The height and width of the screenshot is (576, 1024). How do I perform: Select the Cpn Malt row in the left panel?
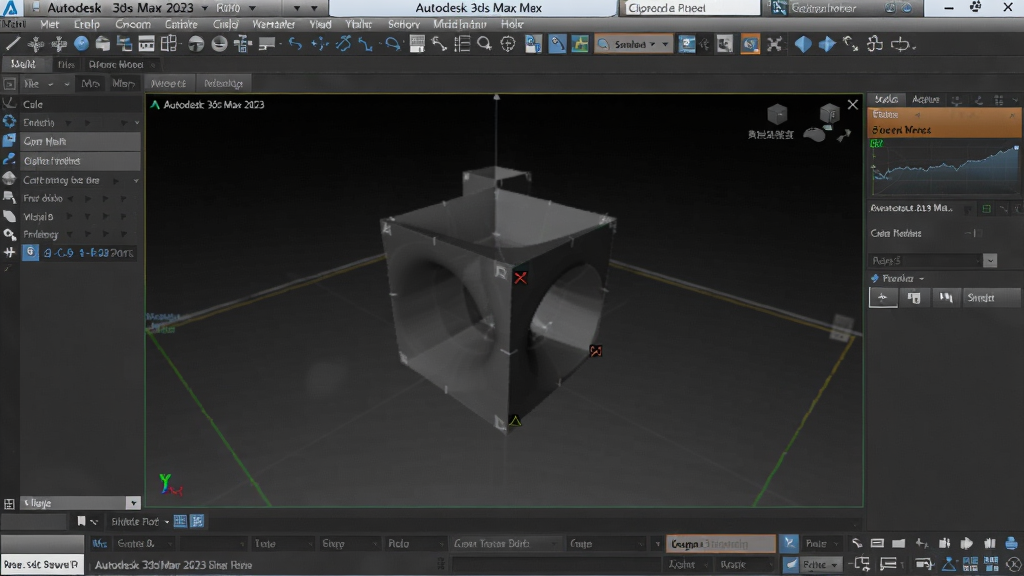pyautogui.click(x=80, y=141)
